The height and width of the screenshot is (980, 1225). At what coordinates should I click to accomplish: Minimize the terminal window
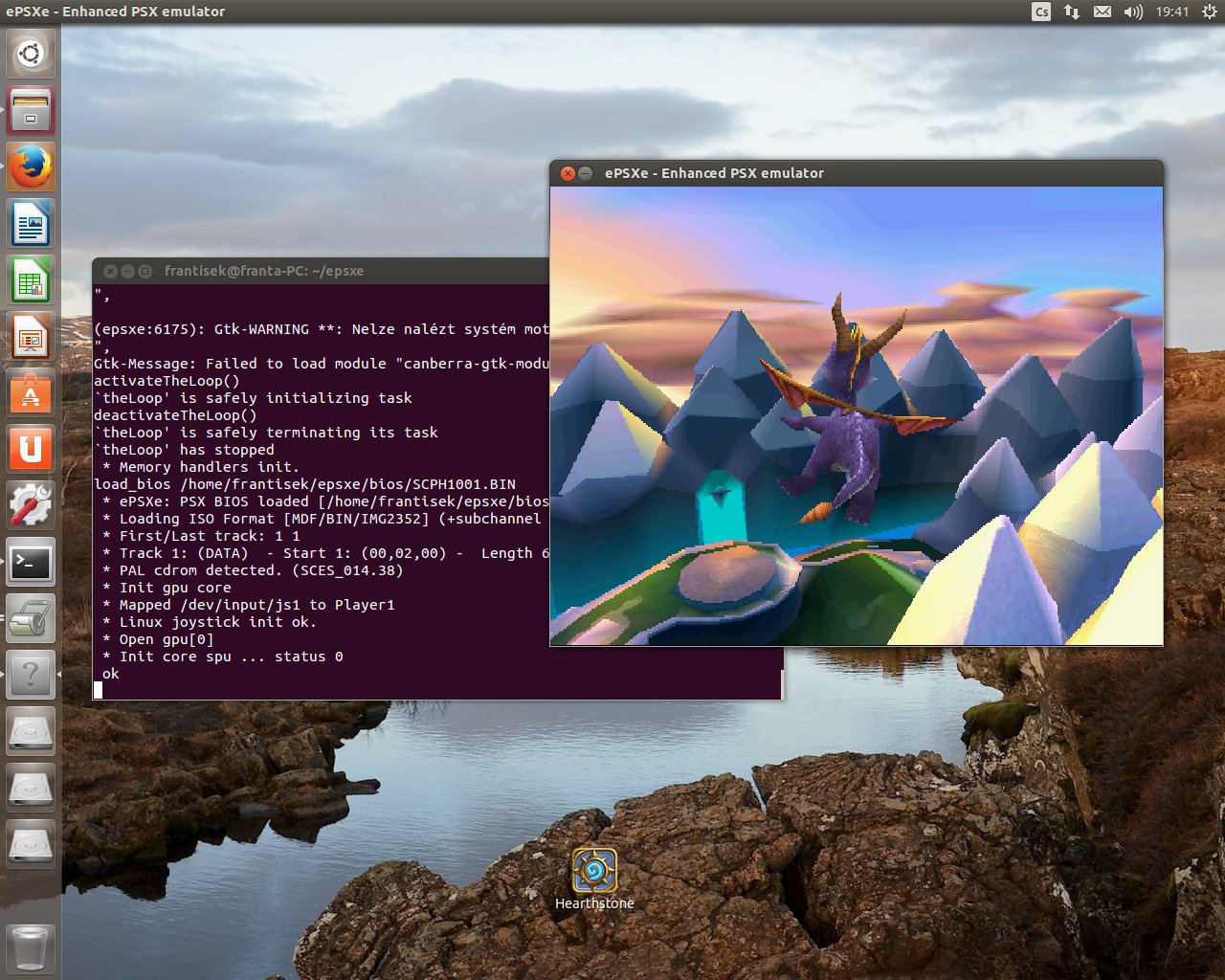[127, 271]
